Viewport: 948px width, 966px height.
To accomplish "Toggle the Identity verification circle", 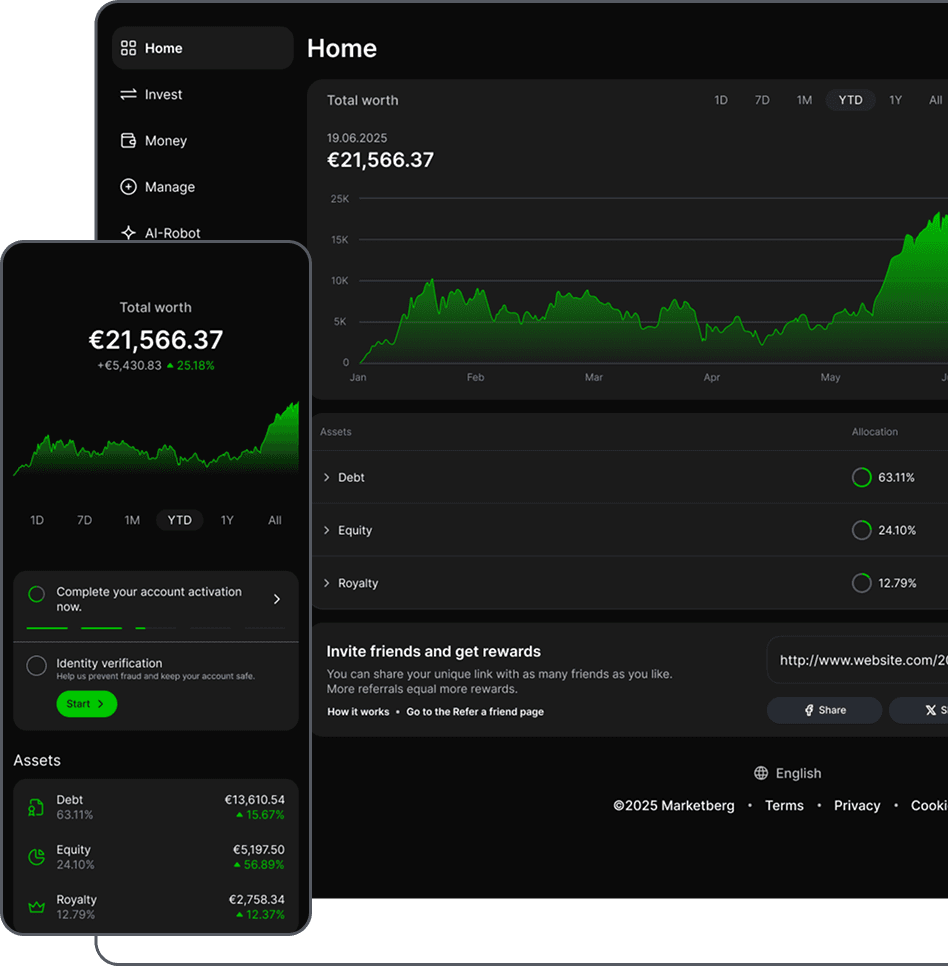I will 37,665.
